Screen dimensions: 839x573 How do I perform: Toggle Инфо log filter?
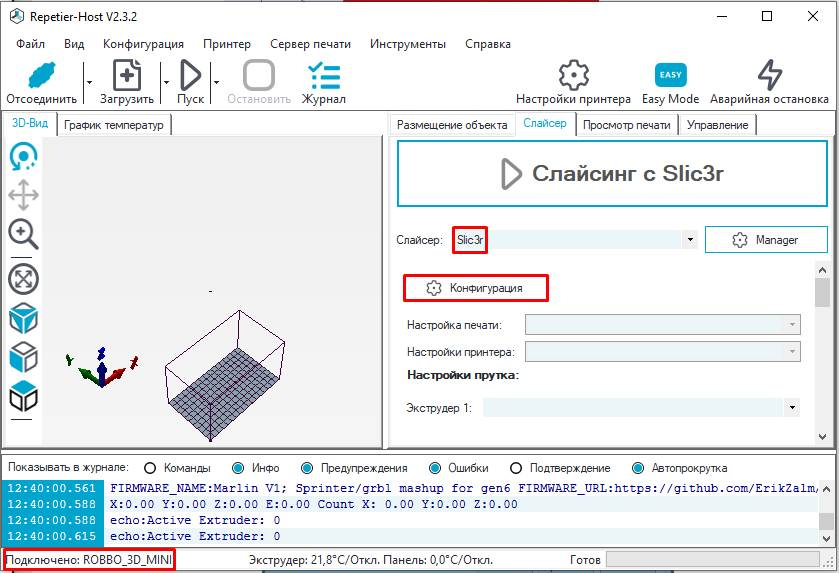click(238, 468)
